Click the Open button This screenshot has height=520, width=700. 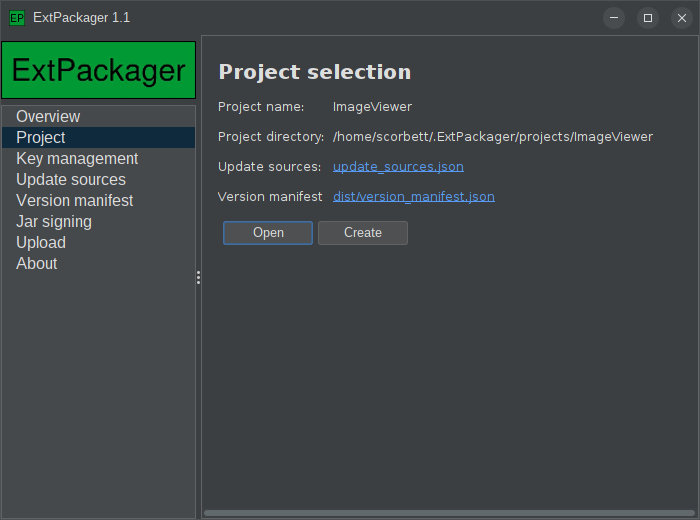(x=268, y=233)
